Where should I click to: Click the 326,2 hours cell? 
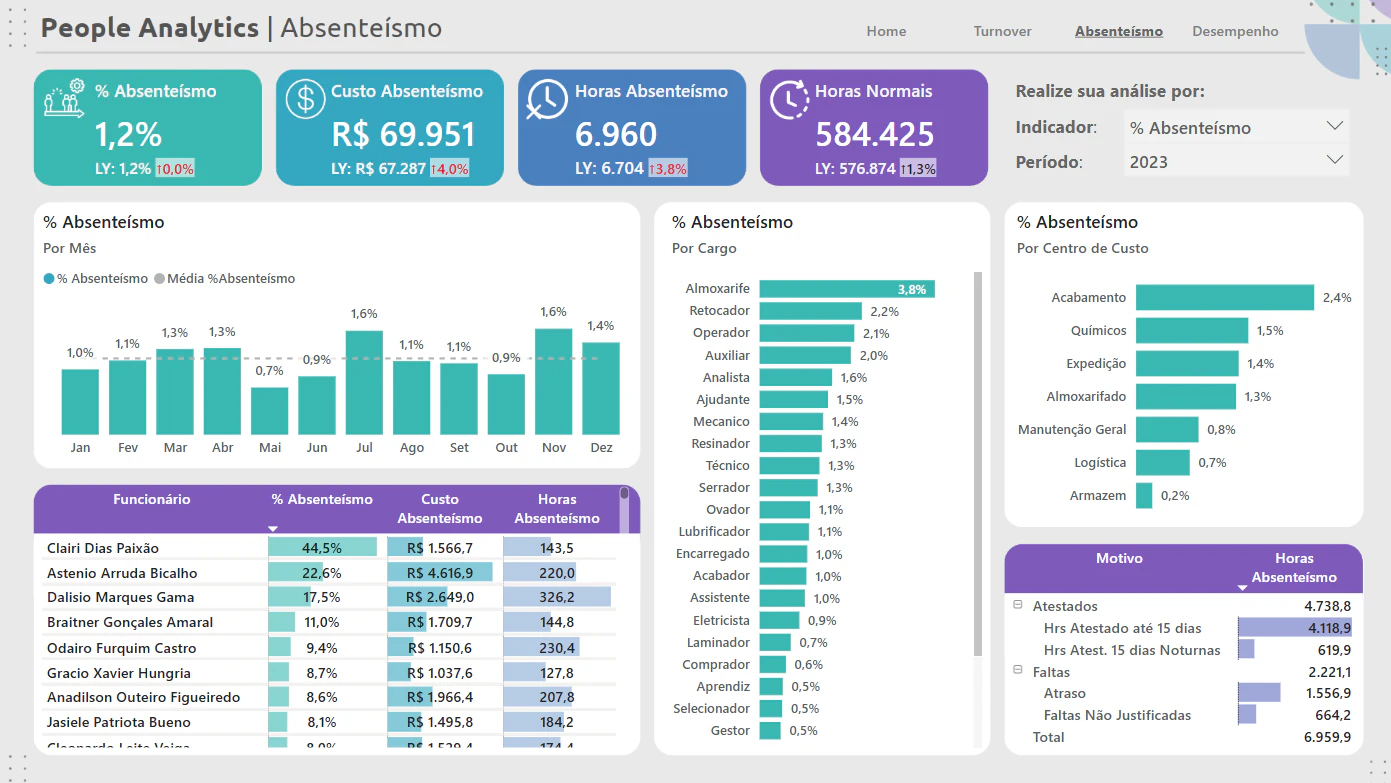pos(557,597)
